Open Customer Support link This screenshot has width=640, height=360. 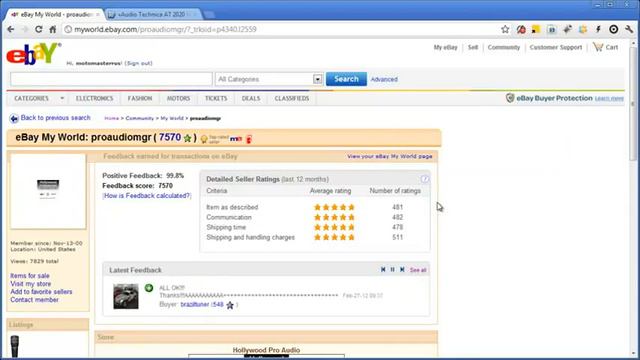556,47
